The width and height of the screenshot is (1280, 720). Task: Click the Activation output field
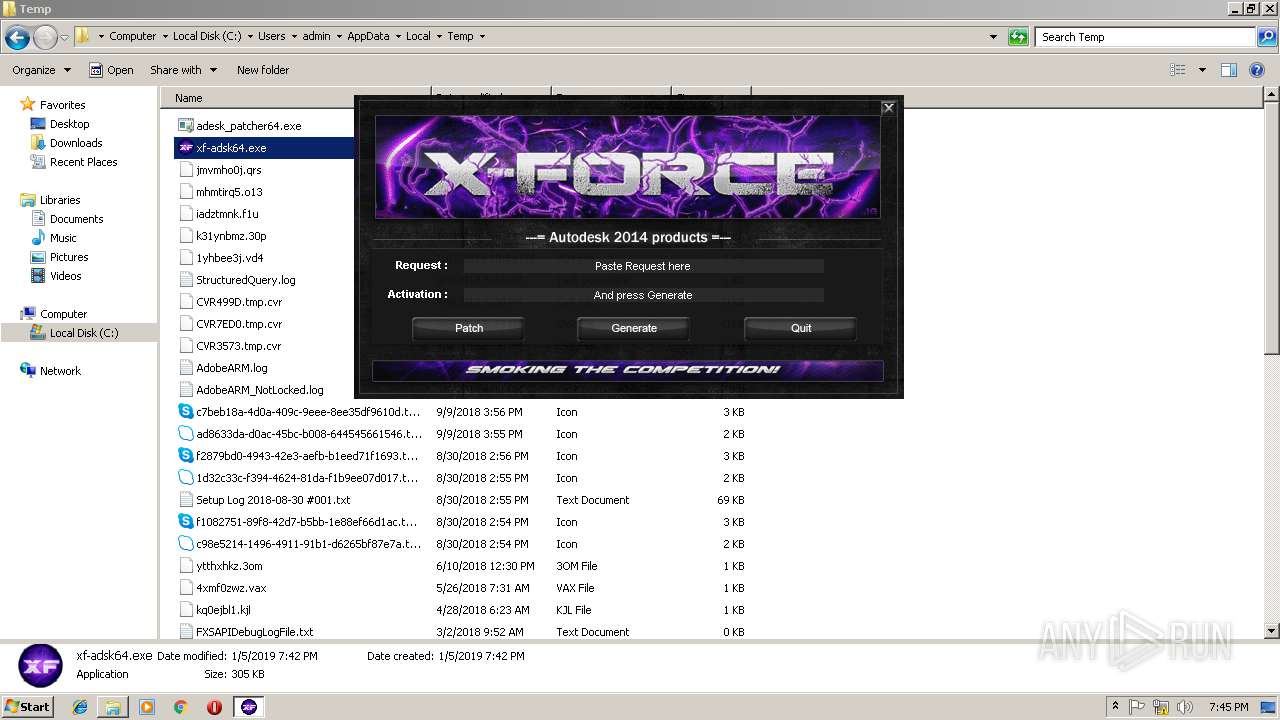click(643, 295)
